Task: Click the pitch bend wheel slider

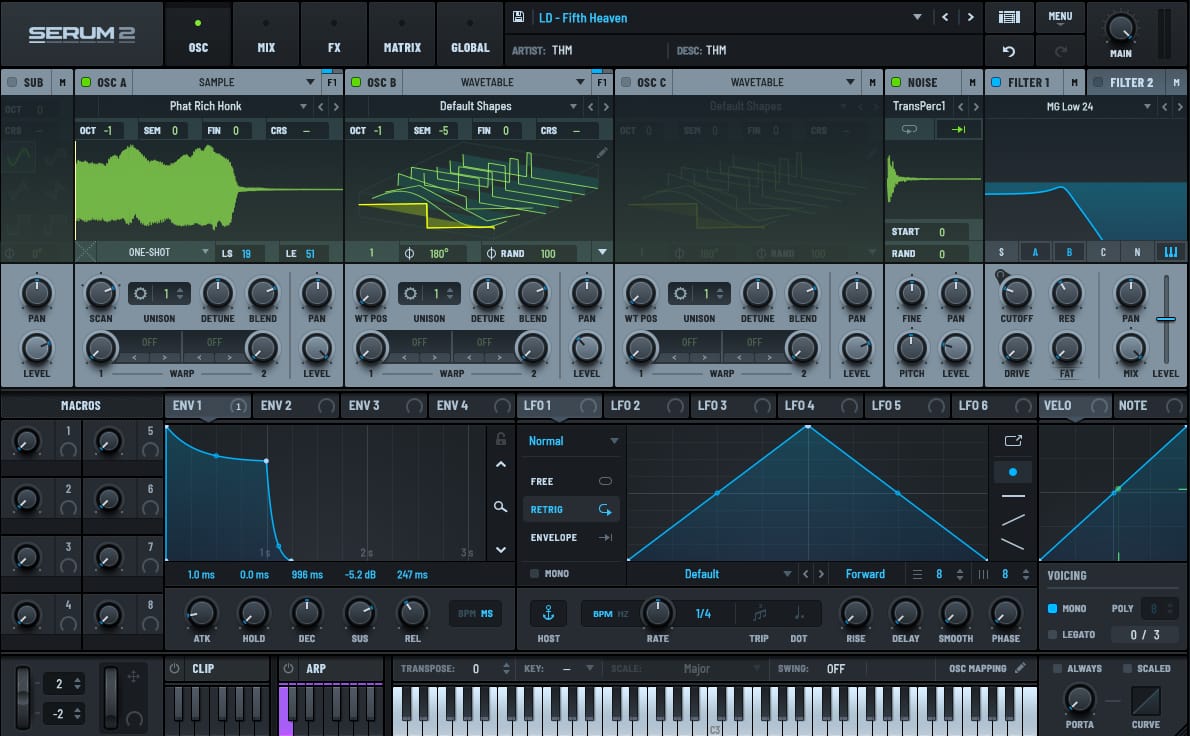Action: pyautogui.click(x=23, y=697)
